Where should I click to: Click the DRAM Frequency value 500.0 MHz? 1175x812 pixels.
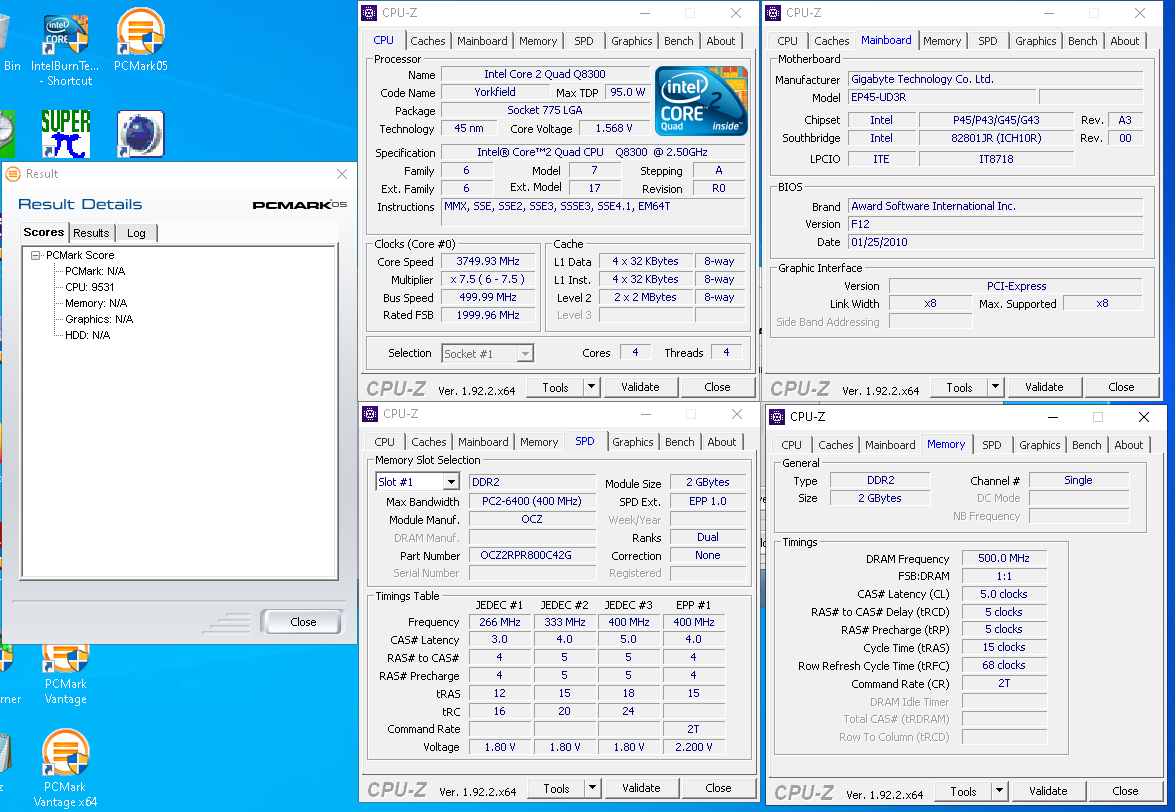point(1004,558)
